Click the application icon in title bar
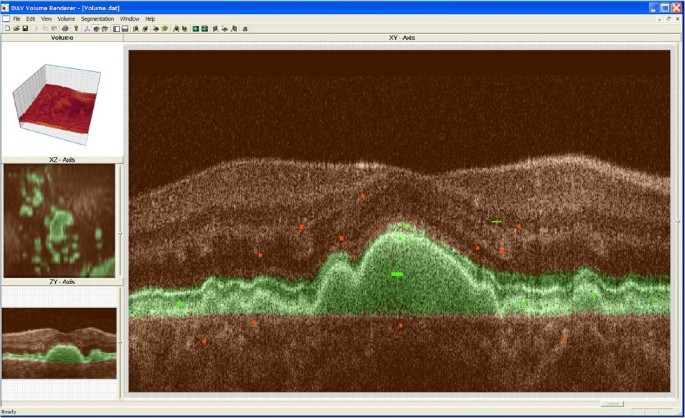 (6, 7)
